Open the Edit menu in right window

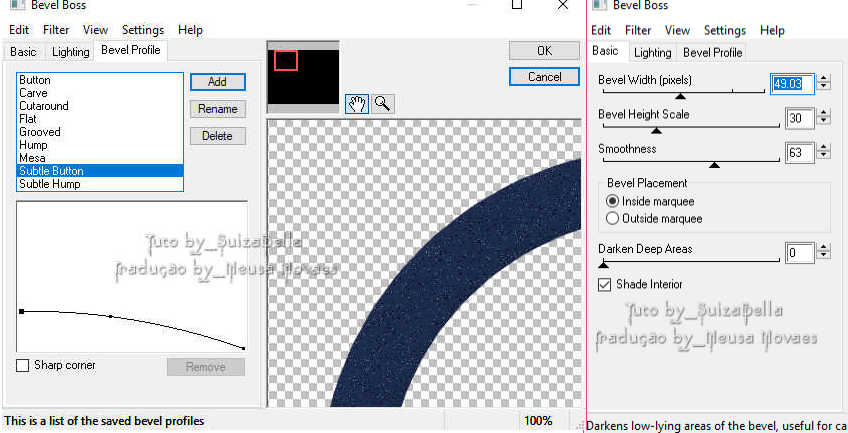pos(601,30)
